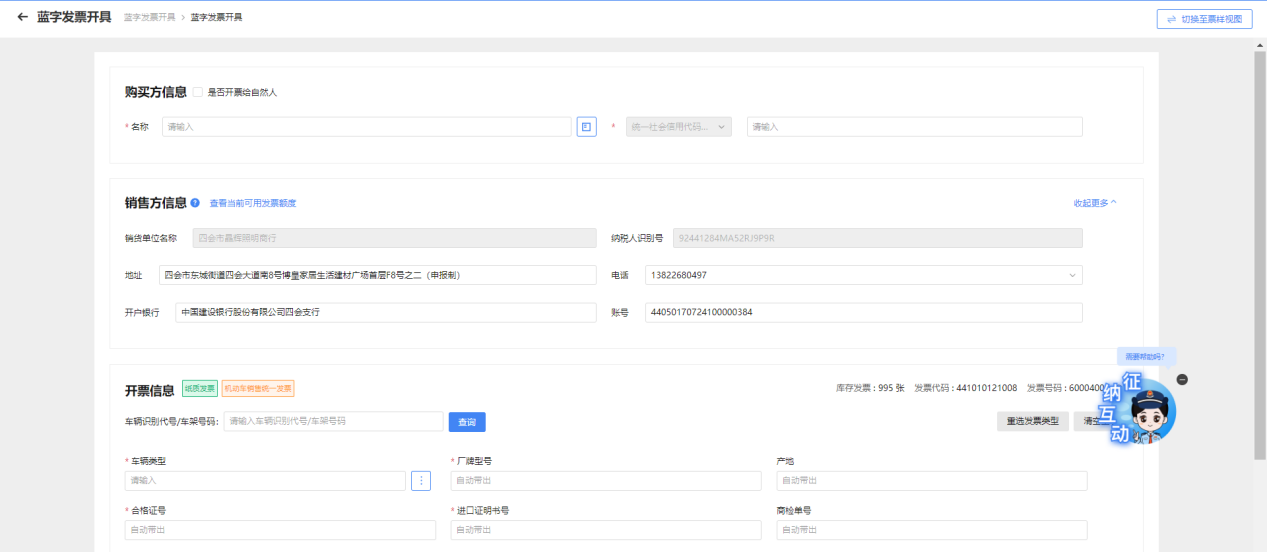Collapse seller details via 收起更多
1267x552 pixels.
coord(1094,203)
